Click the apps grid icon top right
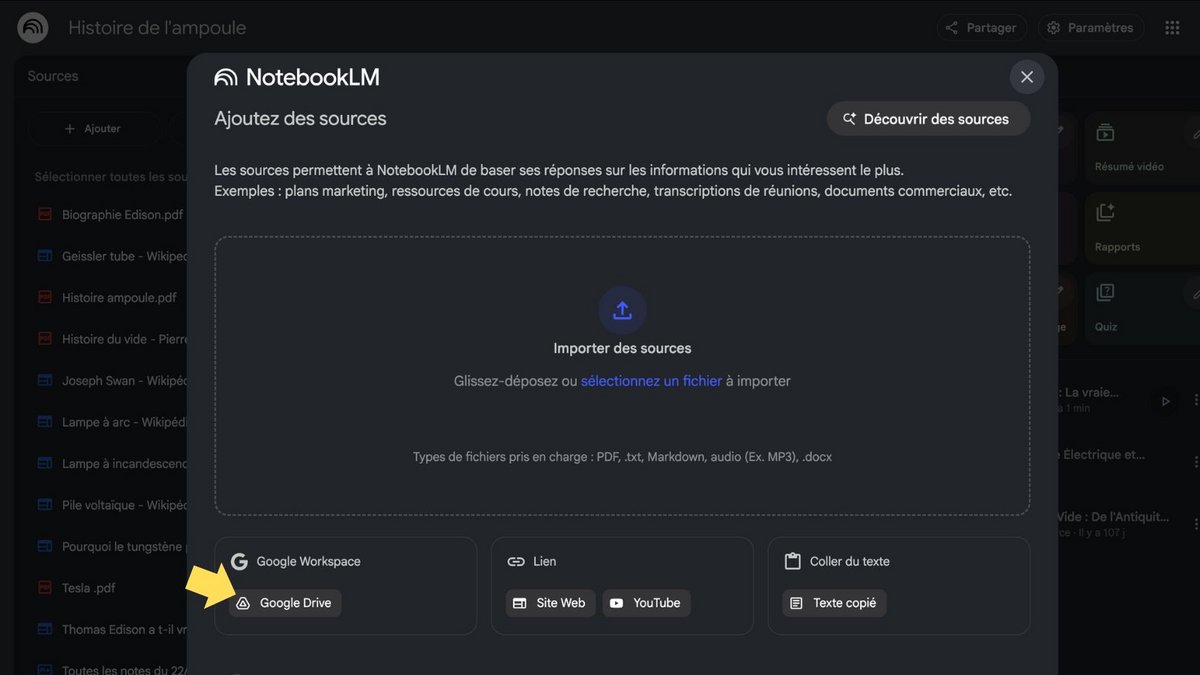 1172,27
